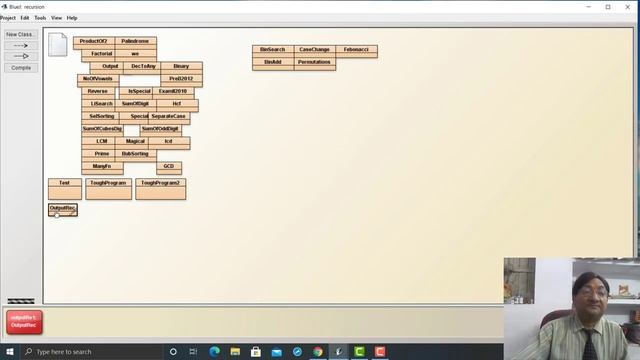The image size is (640, 360).
Task: Open the Edit menu
Action: [25, 18]
